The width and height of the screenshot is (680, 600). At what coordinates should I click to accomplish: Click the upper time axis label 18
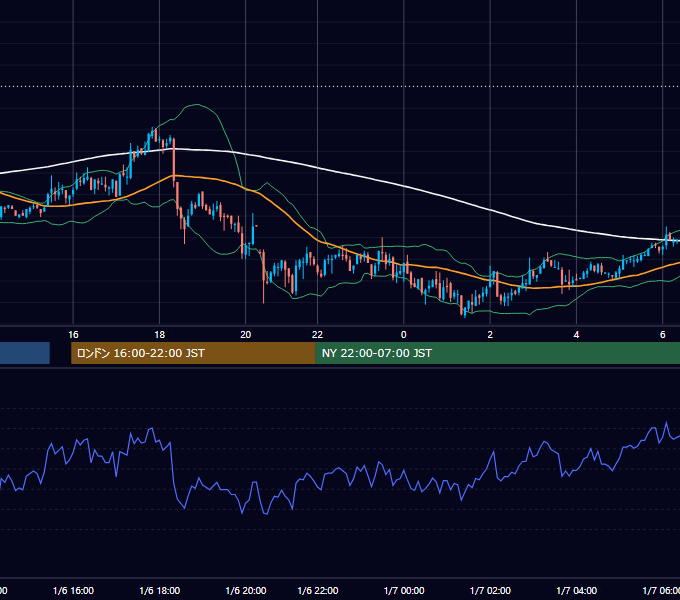click(x=160, y=335)
